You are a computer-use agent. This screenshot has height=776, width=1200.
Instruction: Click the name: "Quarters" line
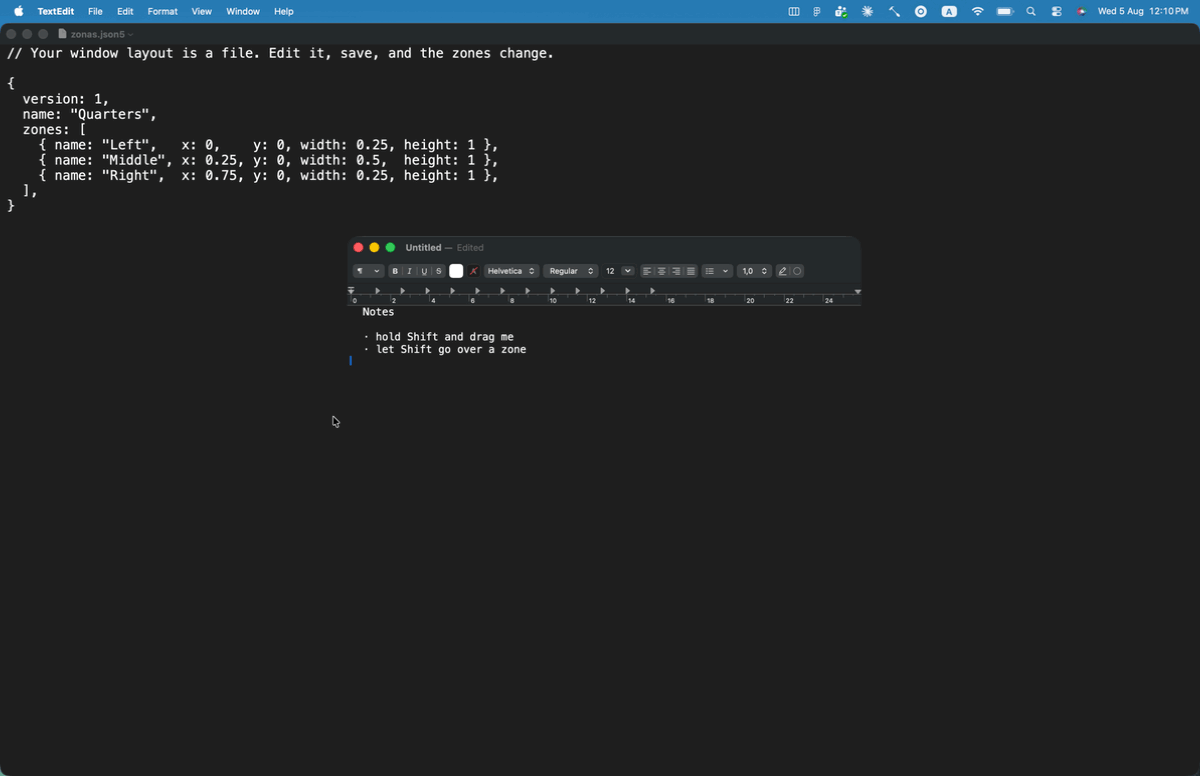point(90,114)
